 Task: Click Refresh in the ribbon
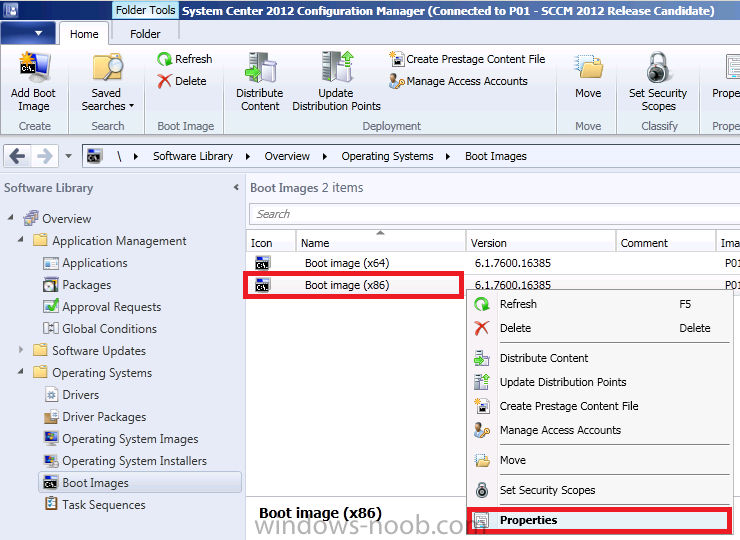(185, 59)
